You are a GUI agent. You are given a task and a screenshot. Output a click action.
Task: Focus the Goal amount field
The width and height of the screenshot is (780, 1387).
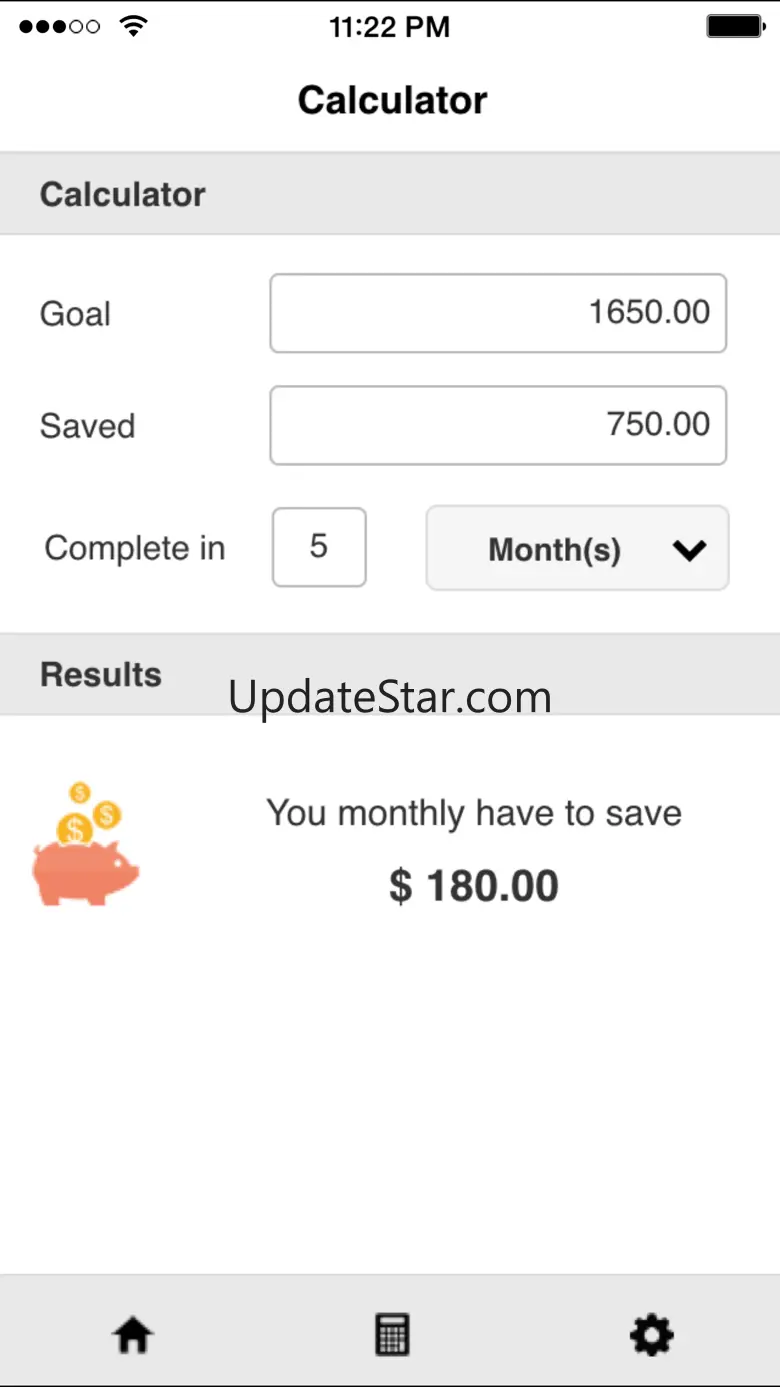(x=498, y=313)
